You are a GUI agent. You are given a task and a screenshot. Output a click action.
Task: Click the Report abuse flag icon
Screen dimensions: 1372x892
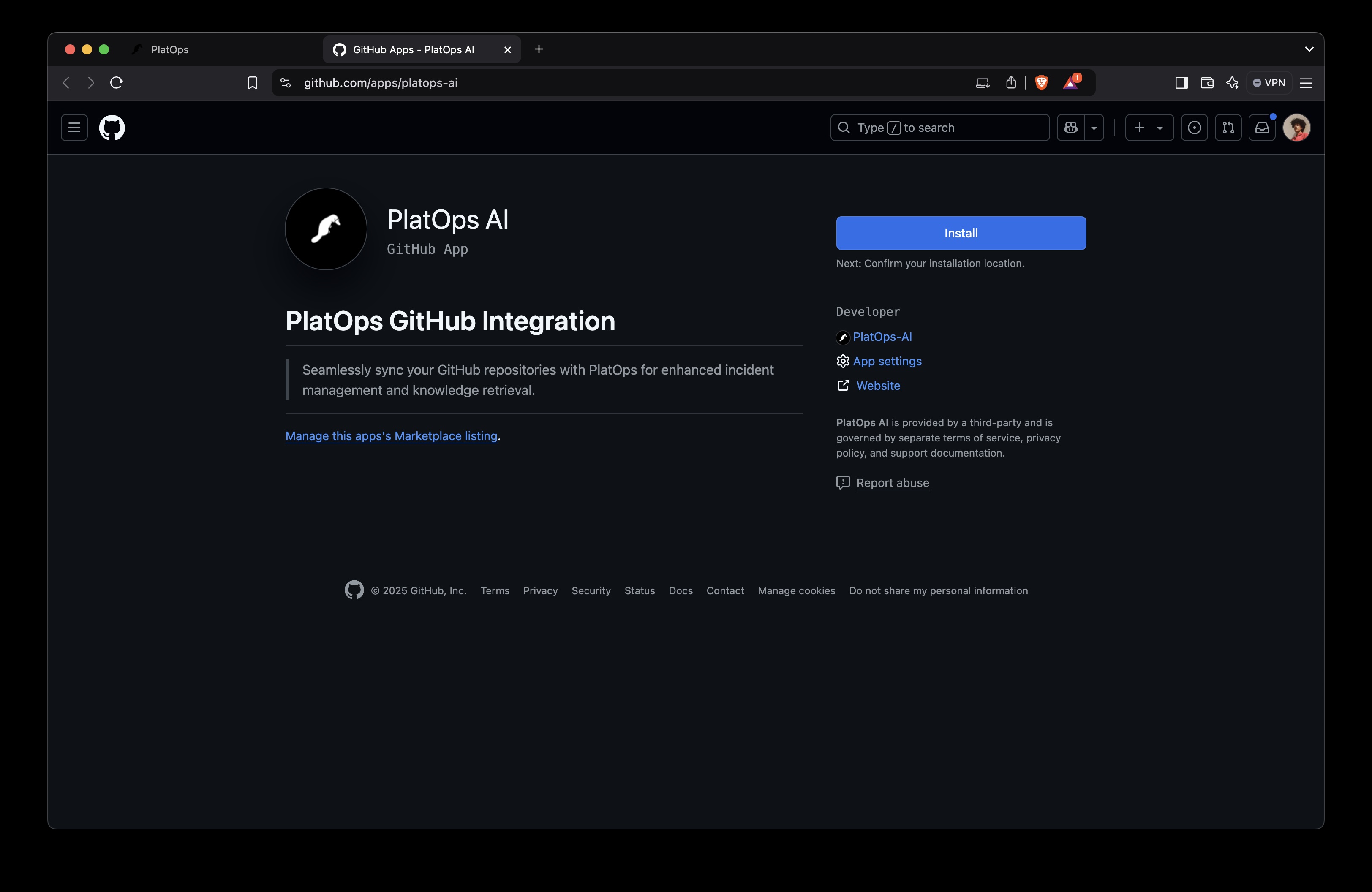843,483
